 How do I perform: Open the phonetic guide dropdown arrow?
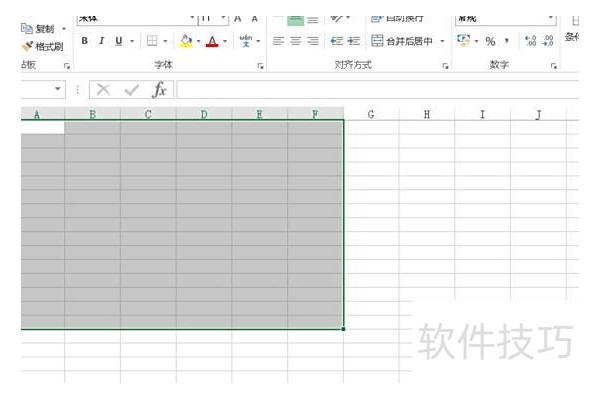258,41
